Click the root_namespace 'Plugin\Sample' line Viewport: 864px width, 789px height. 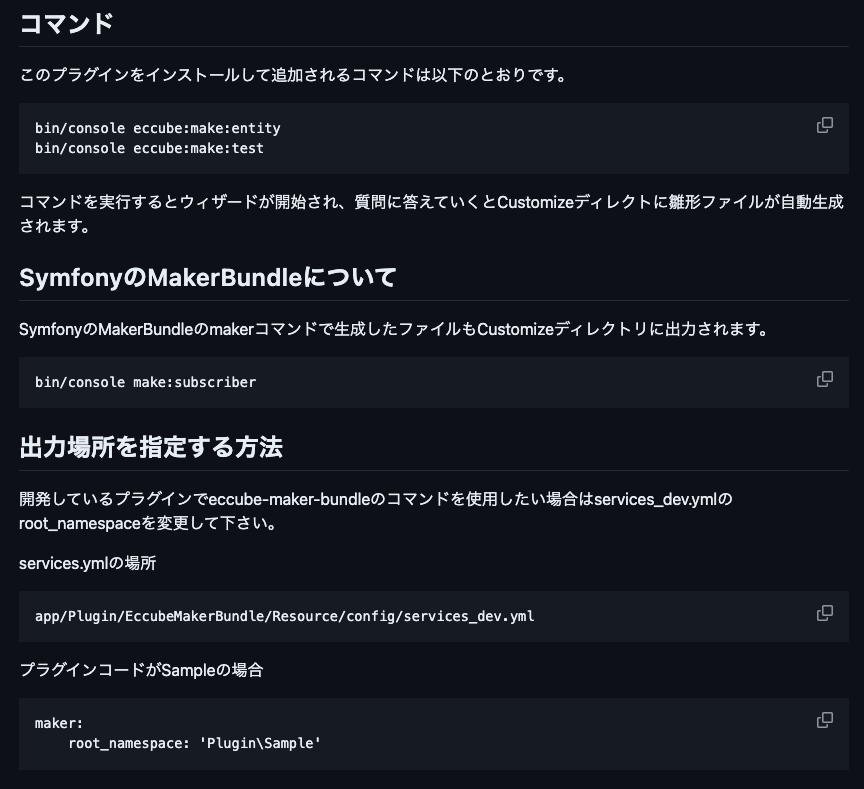click(195, 743)
